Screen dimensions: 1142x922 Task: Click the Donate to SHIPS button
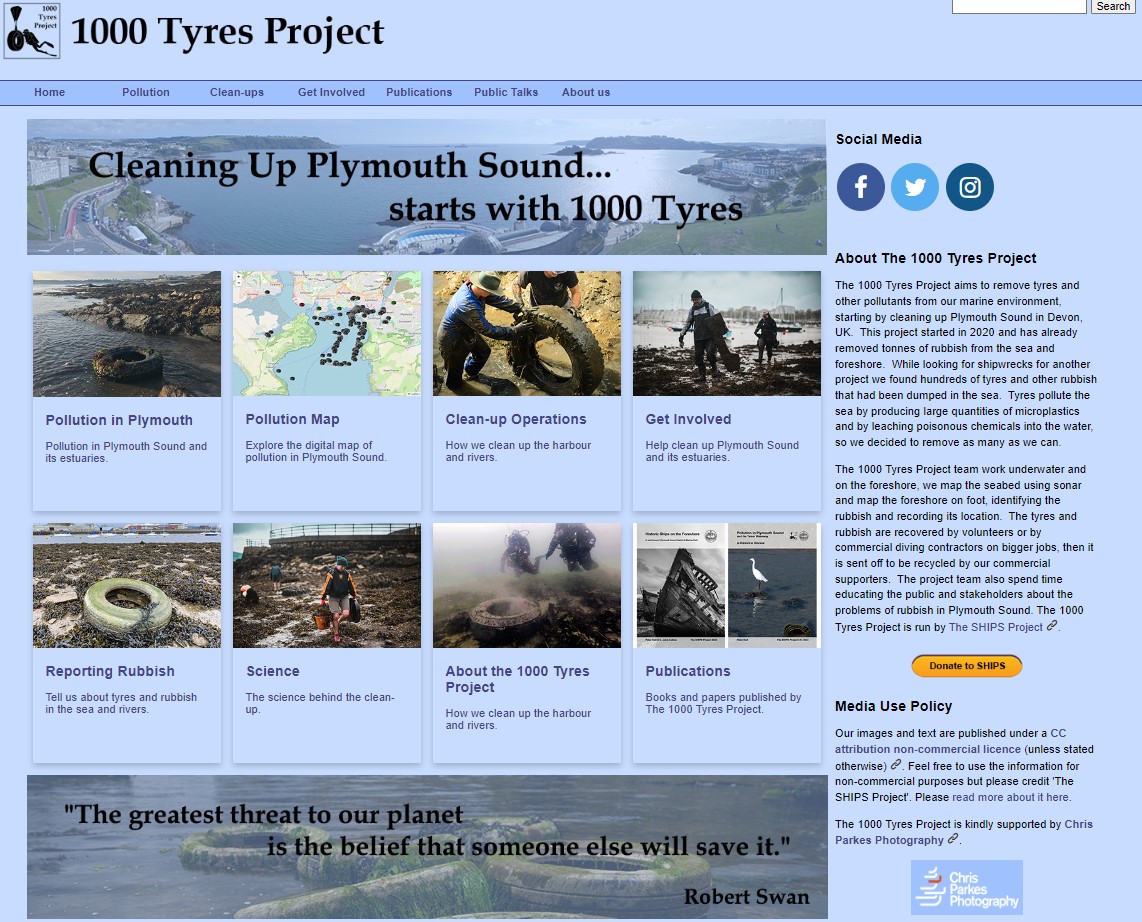[966, 665]
